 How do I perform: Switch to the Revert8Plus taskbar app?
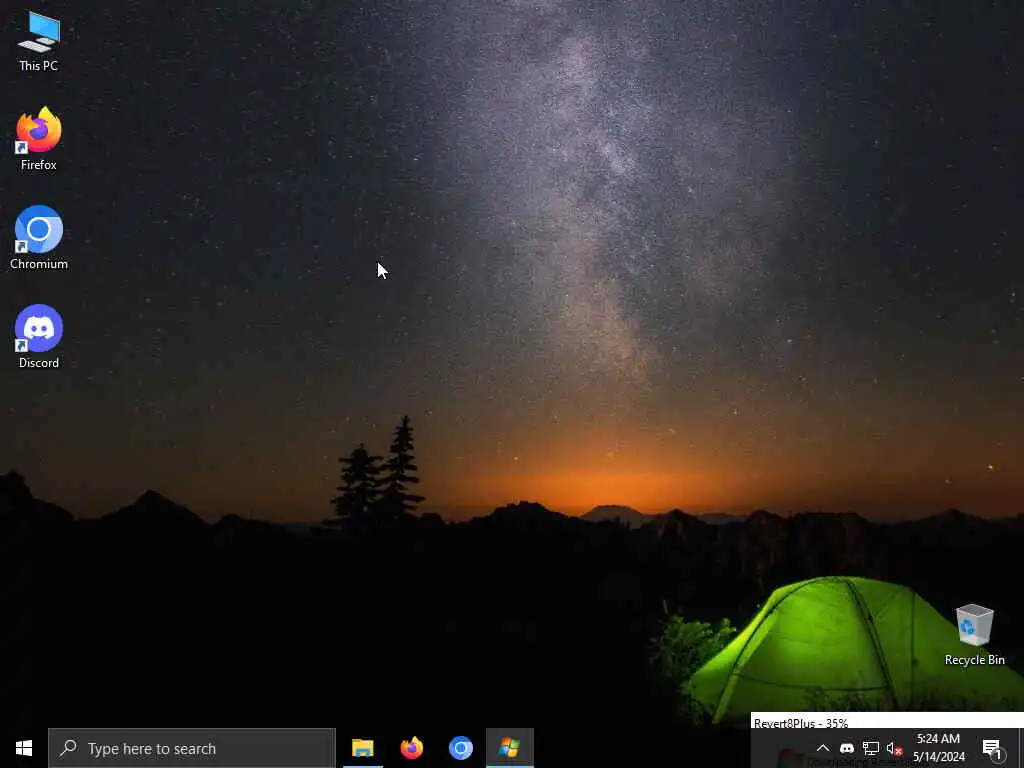click(509, 748)
